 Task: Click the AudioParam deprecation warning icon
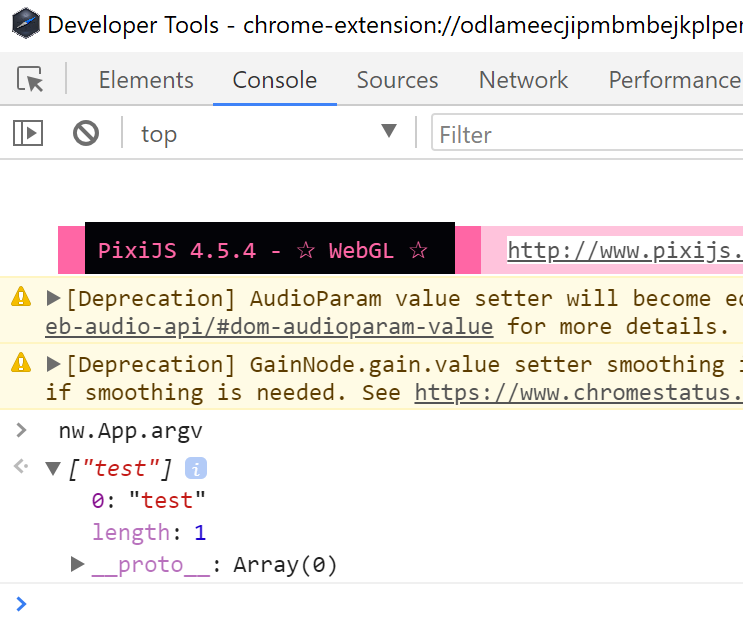click(21, 297)
